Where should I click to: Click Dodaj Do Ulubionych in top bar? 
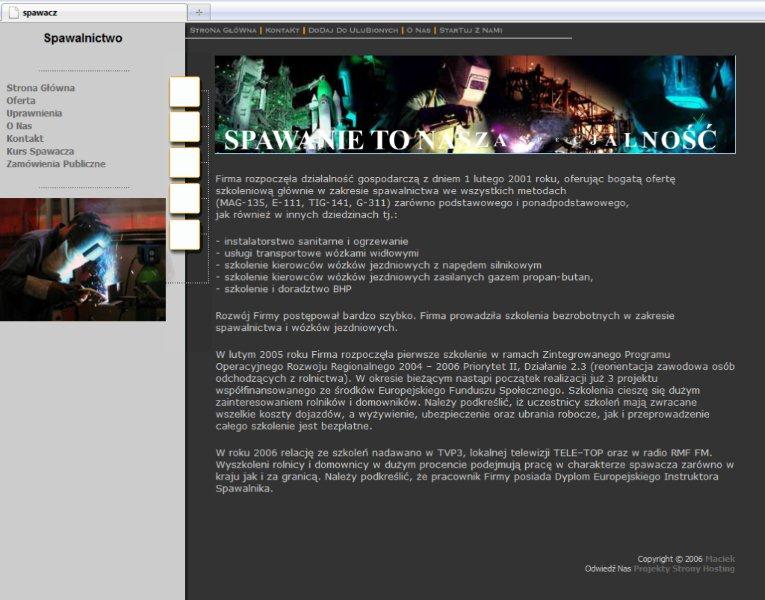point(352,31)
